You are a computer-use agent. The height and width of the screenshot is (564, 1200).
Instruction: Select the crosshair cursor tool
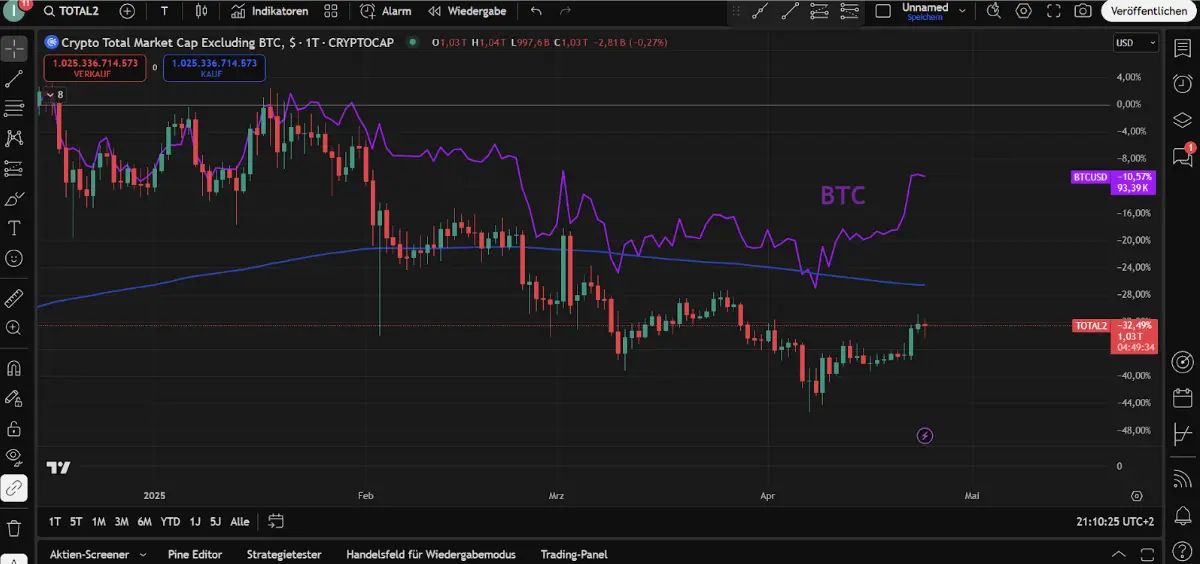[14, 48]
